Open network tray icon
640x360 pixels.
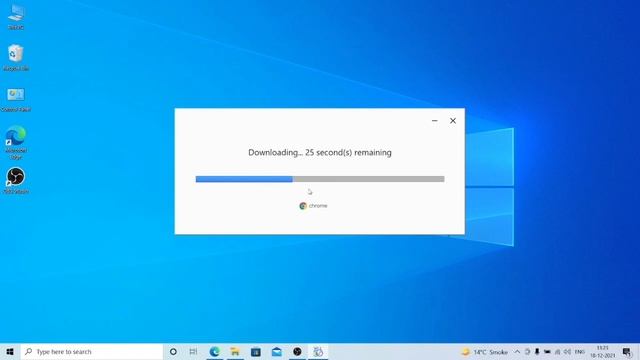557,352
